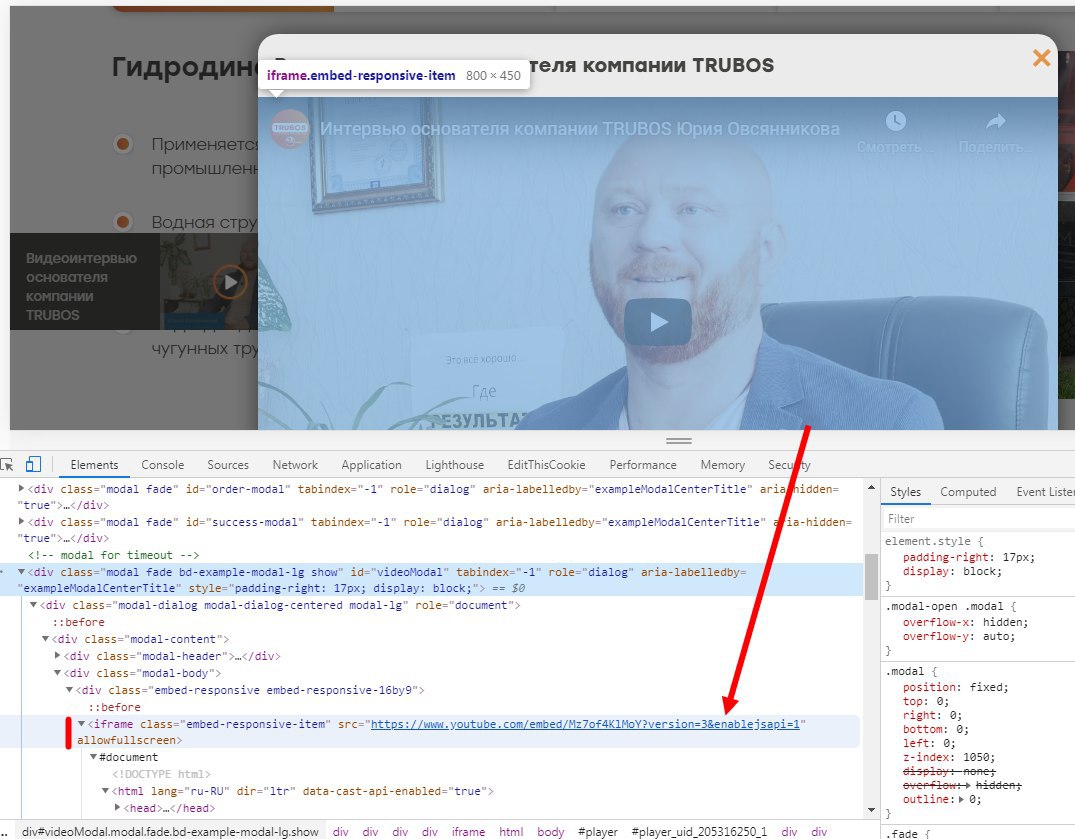Play the YouTube video in the modal

click(657, 321)
